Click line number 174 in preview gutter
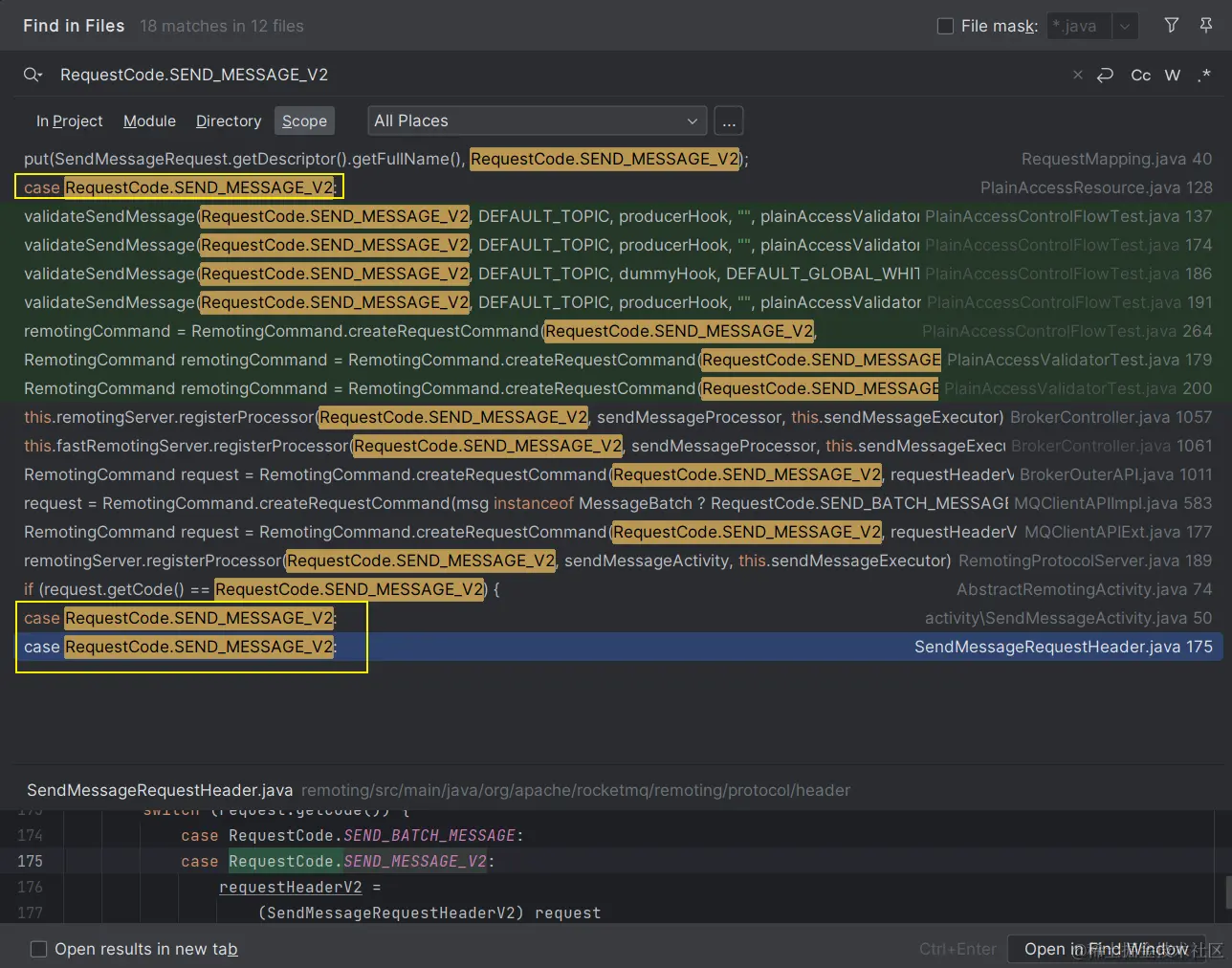The height and width of the screenshot is (968, 1232). (x=31, y=835)
